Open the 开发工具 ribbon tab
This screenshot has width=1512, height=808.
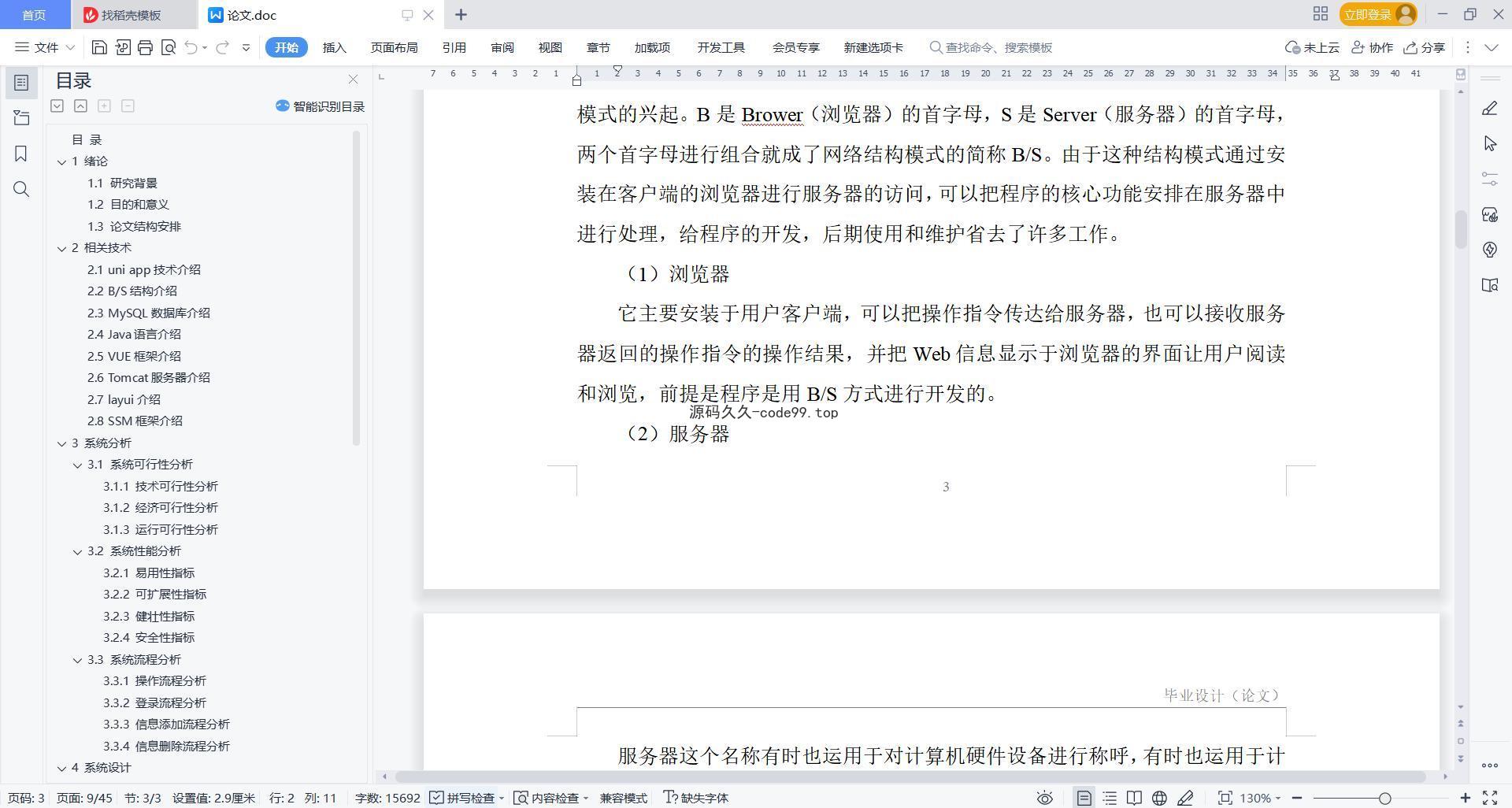(x=721, y=47)
